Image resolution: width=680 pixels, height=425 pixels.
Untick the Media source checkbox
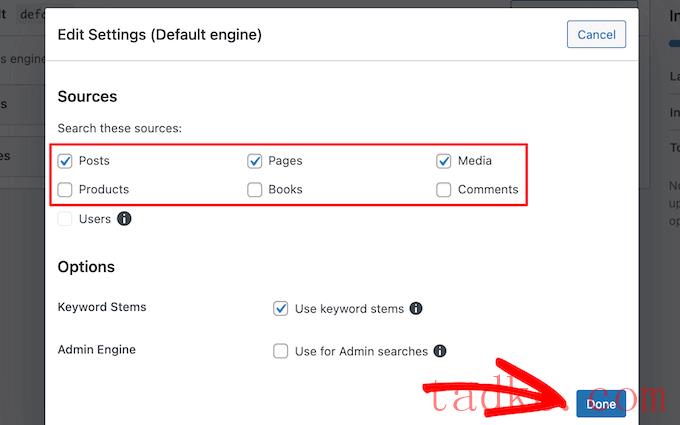(x=444, y=160)
